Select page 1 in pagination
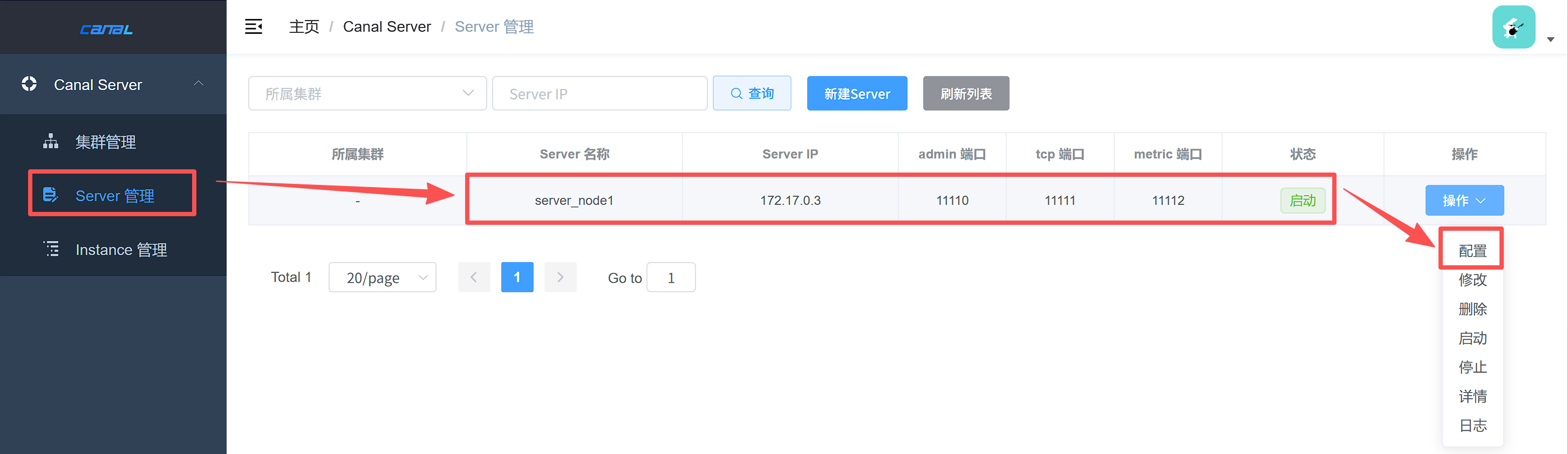Image resolution: width=1568 pixels, height=454 pixels. pyautogui.click(x=517, y=278)
